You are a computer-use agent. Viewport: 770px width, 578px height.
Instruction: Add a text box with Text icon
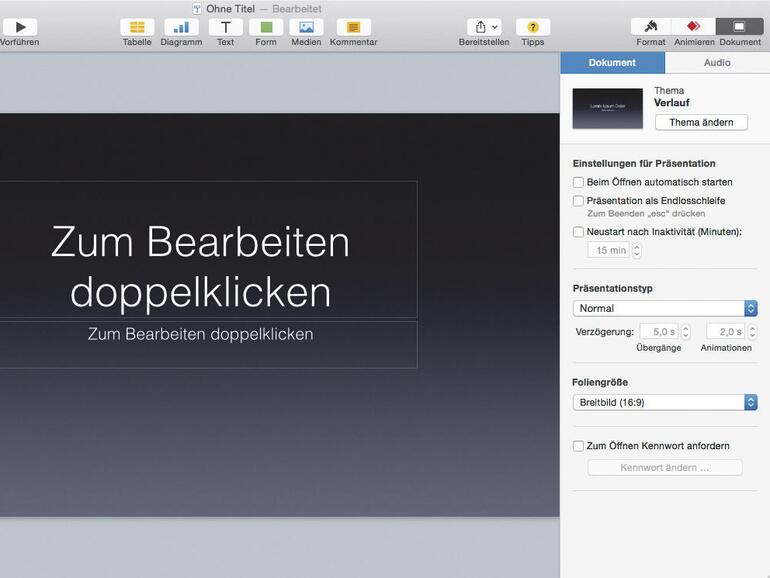coord(226,27)
